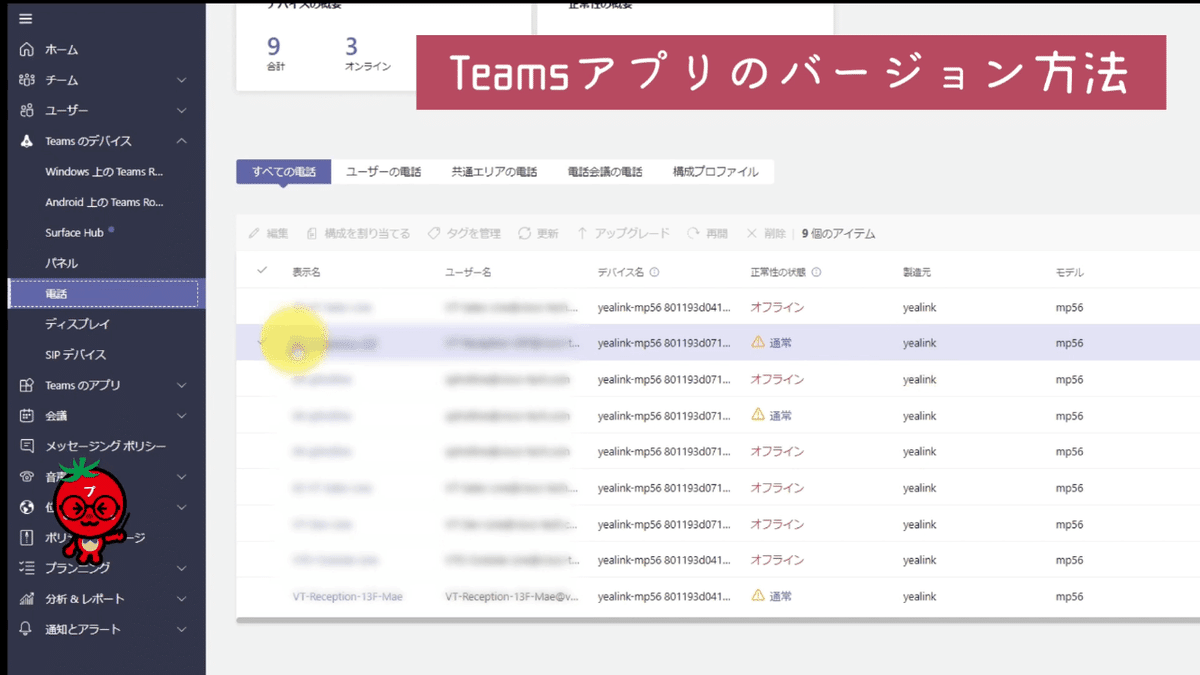Viewport: 1200px width, 675px height.
Task: Sort by 製造元 column header
Action: tap(917, 272)
